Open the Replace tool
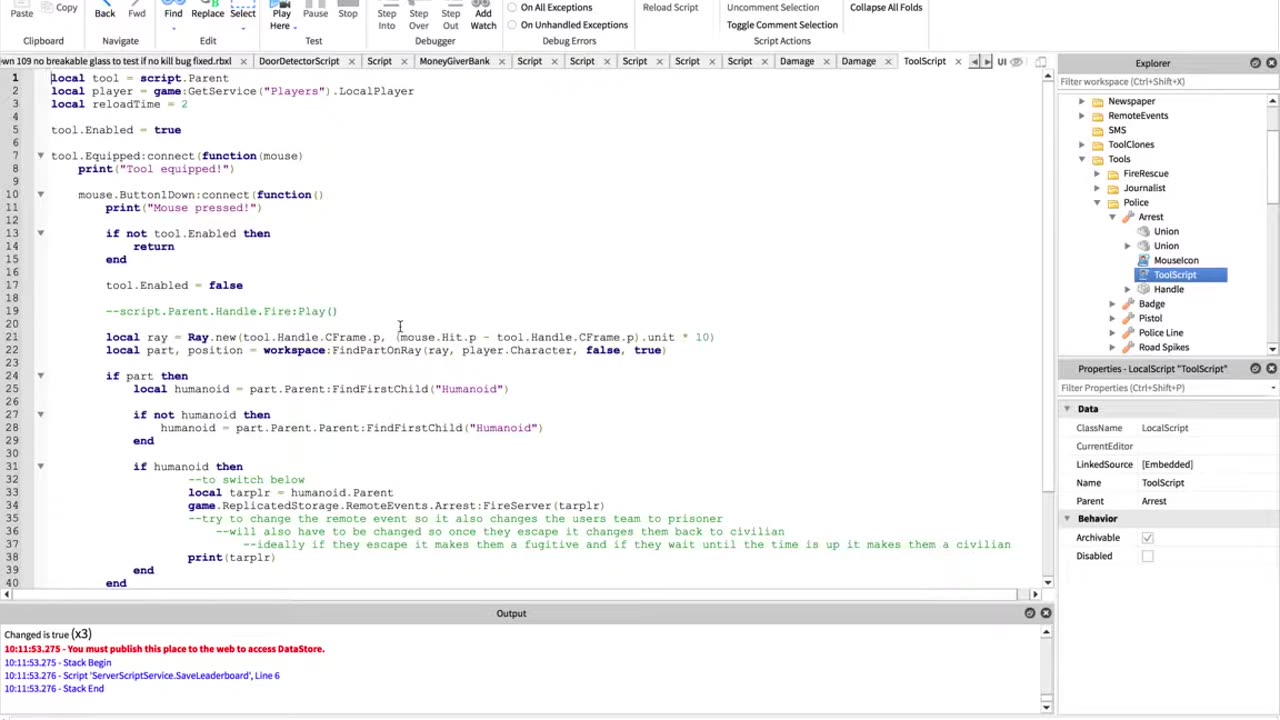The image size is (1280, 720). [x=207, y=11]
